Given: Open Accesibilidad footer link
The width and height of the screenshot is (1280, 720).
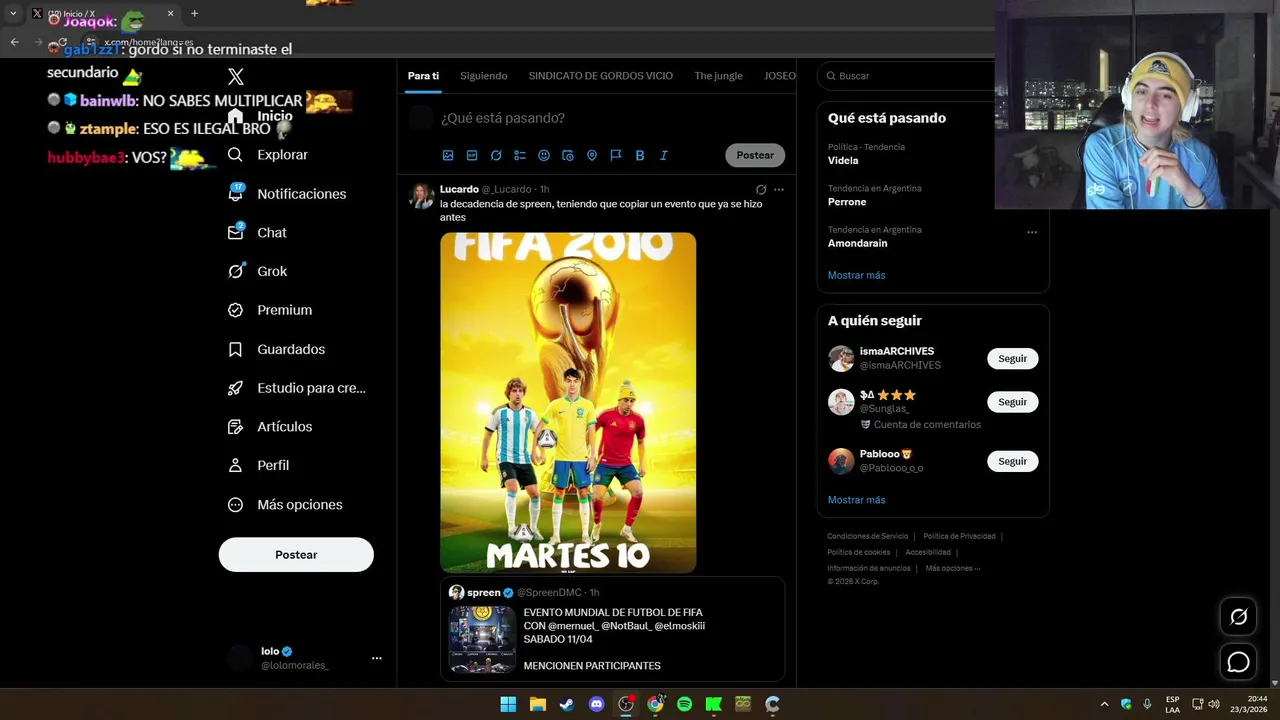Looking at the screenshot, I should click(928, 552).
